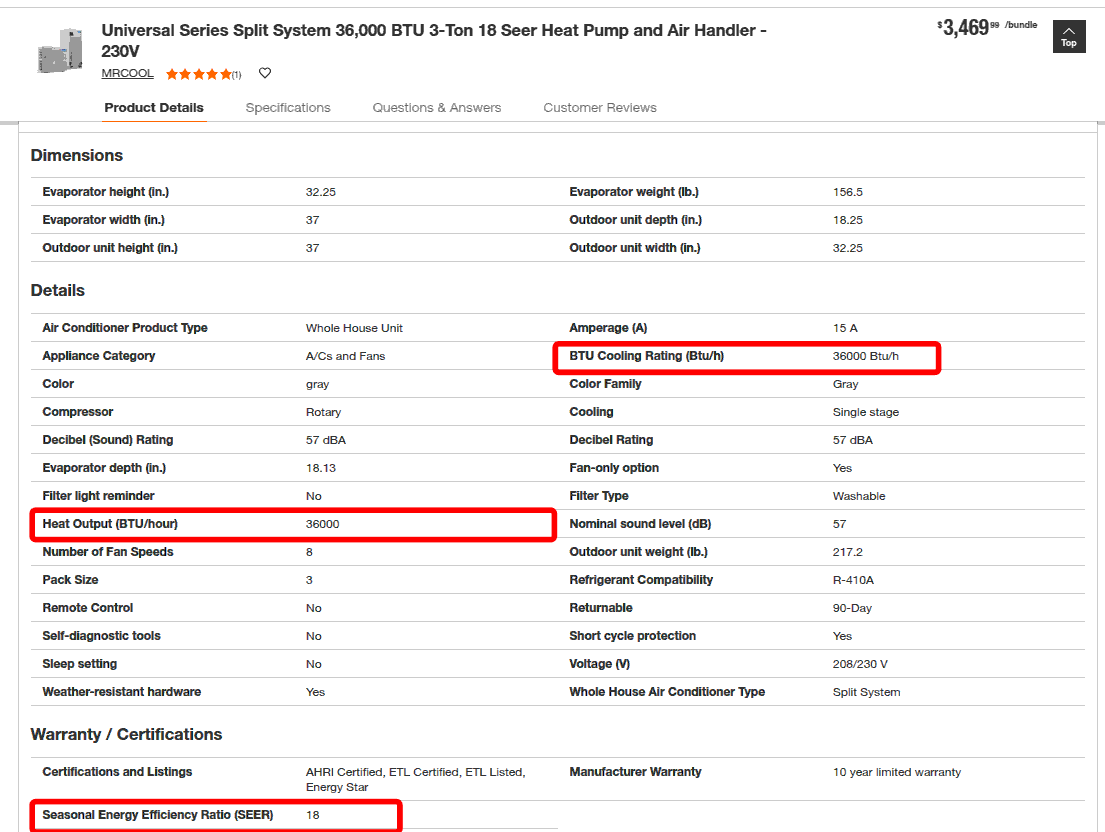Click the Refrigerant Compatibility row label
Viewport: 1105px width, 832px height.
[x=641, y=580]
